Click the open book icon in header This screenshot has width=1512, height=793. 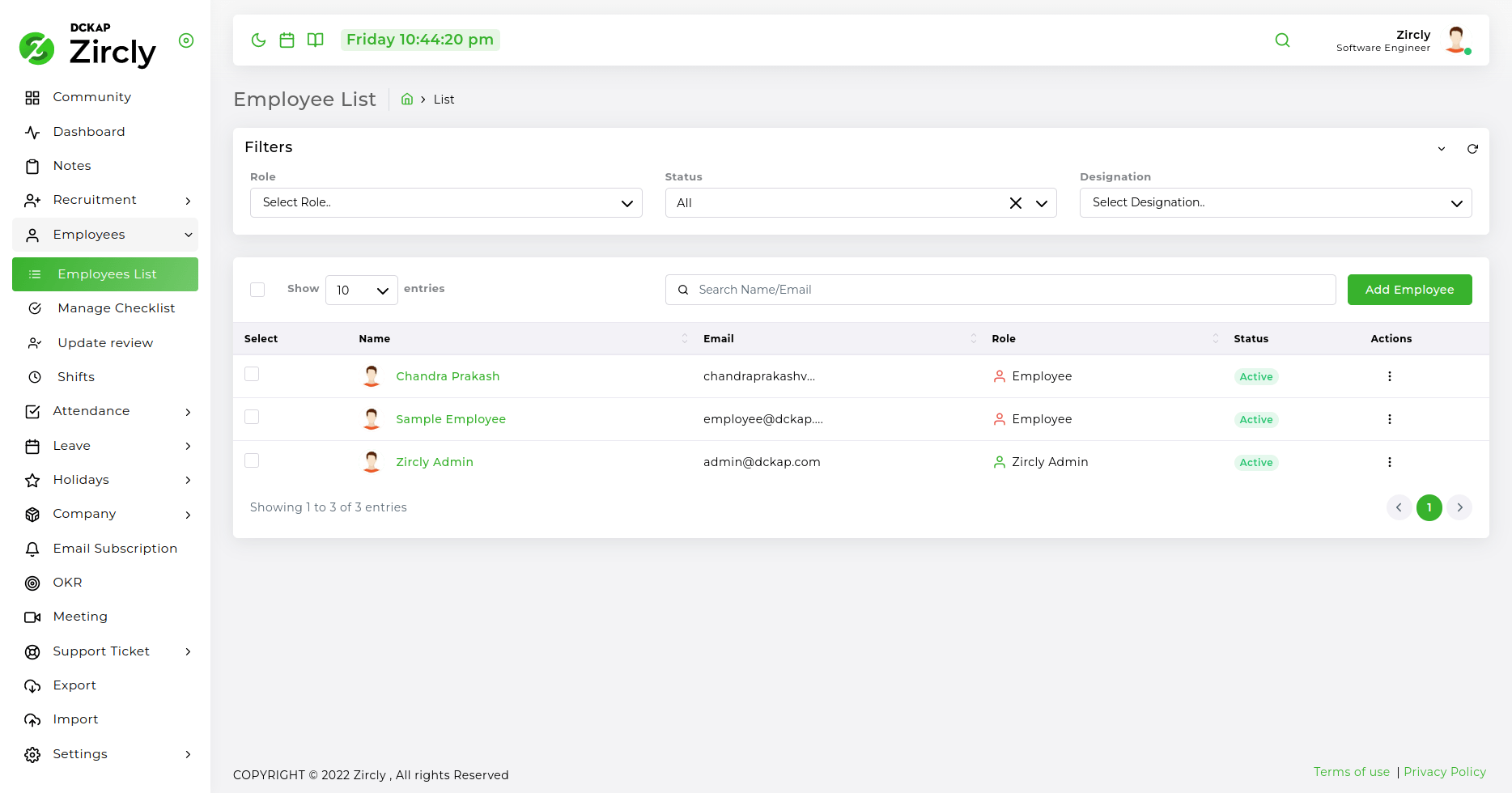(x=316, y=40)
